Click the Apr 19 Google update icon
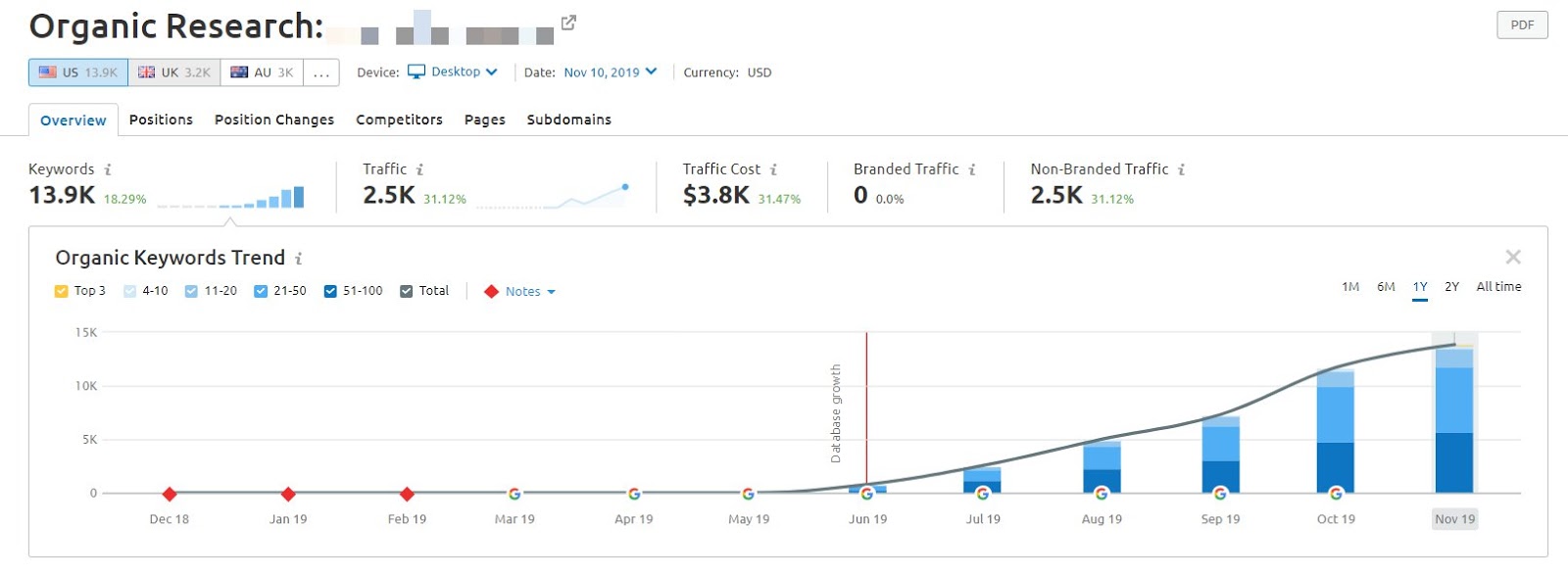1568x576 pixels. (x=634, y=494)
